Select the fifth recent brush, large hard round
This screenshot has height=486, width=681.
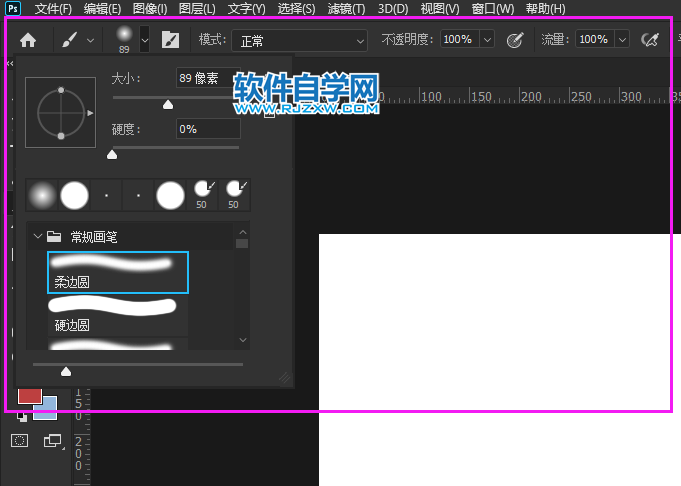pos(170,195)
